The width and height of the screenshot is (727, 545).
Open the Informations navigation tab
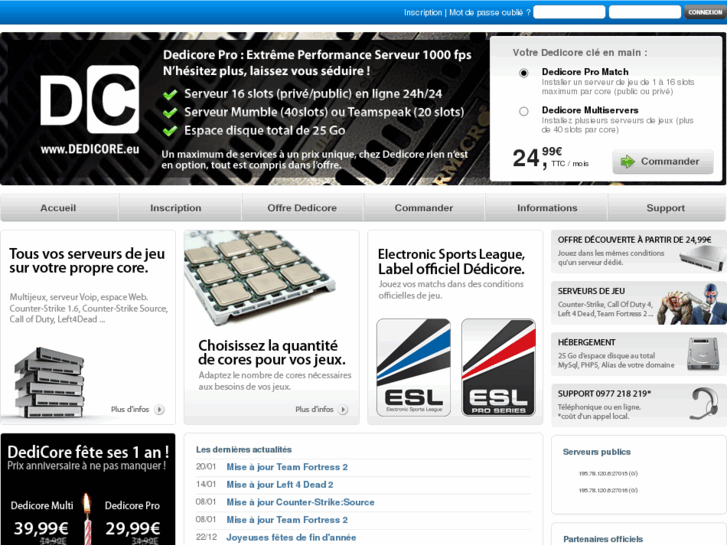[547, 208]
